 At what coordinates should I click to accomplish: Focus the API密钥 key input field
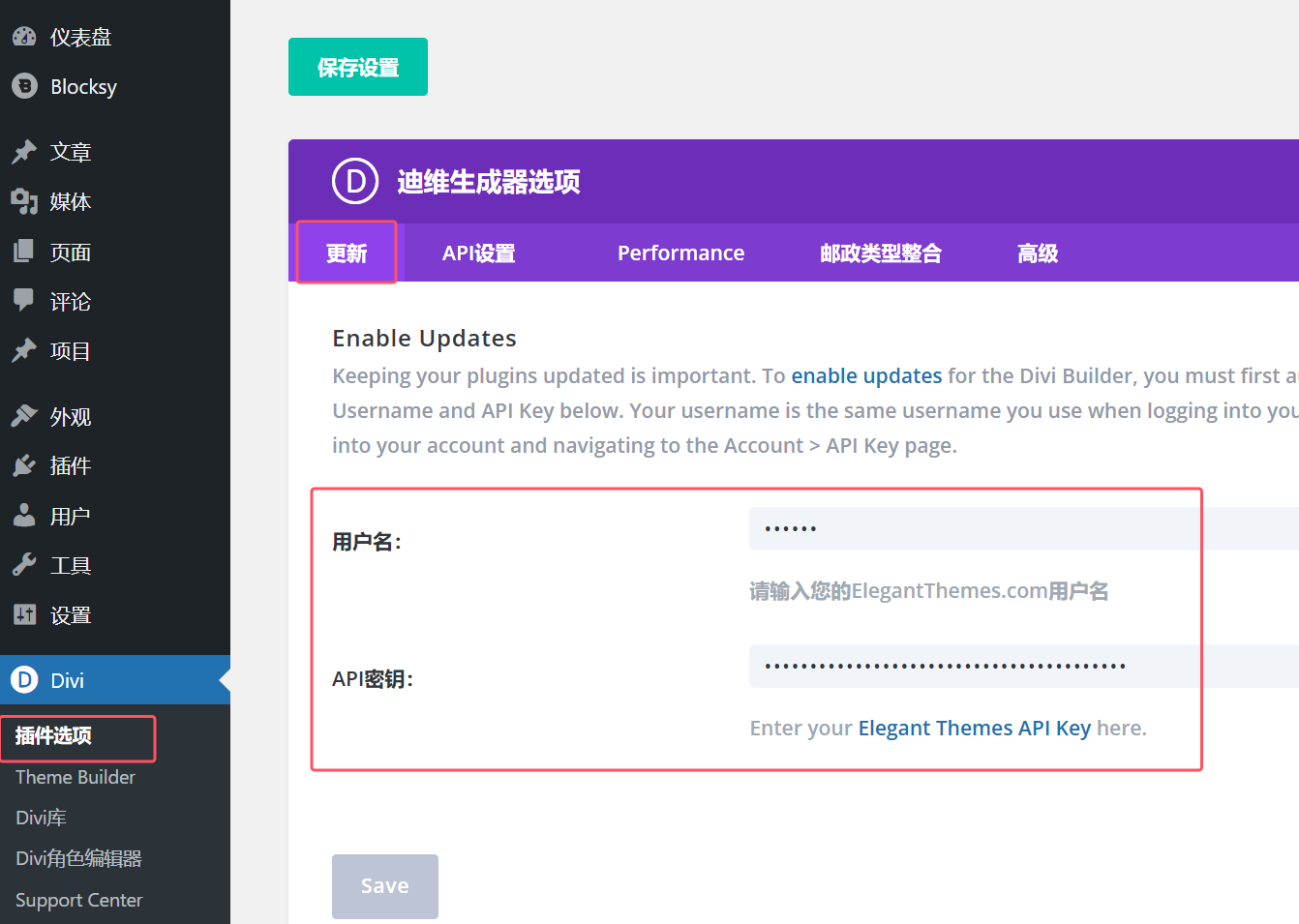(x=1024, y=666)
